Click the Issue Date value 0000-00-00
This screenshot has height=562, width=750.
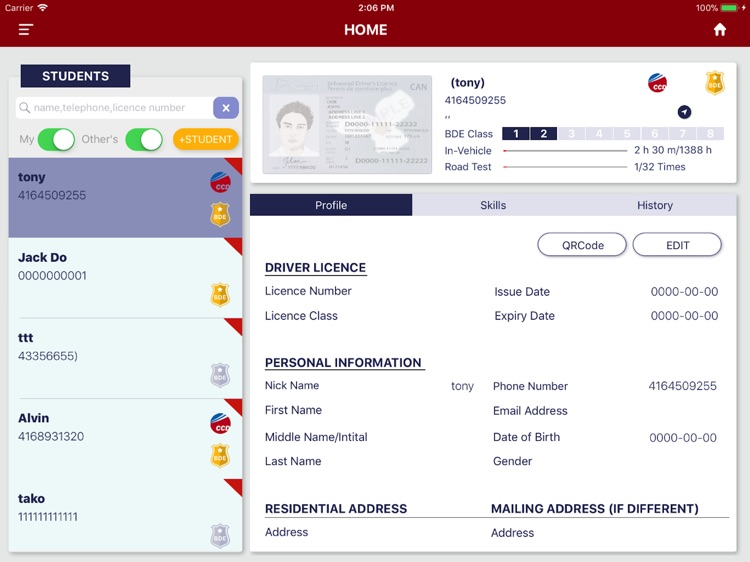(x=684, y=292)
